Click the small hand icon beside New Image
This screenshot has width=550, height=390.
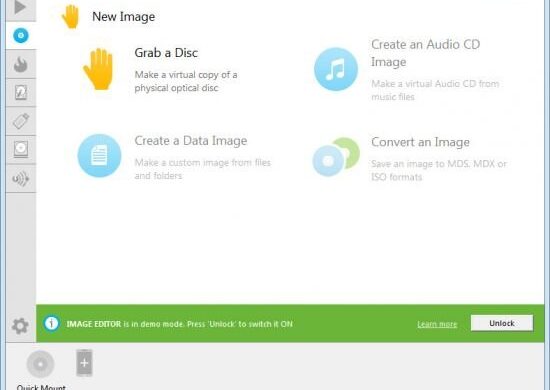[x=71, y=16]
